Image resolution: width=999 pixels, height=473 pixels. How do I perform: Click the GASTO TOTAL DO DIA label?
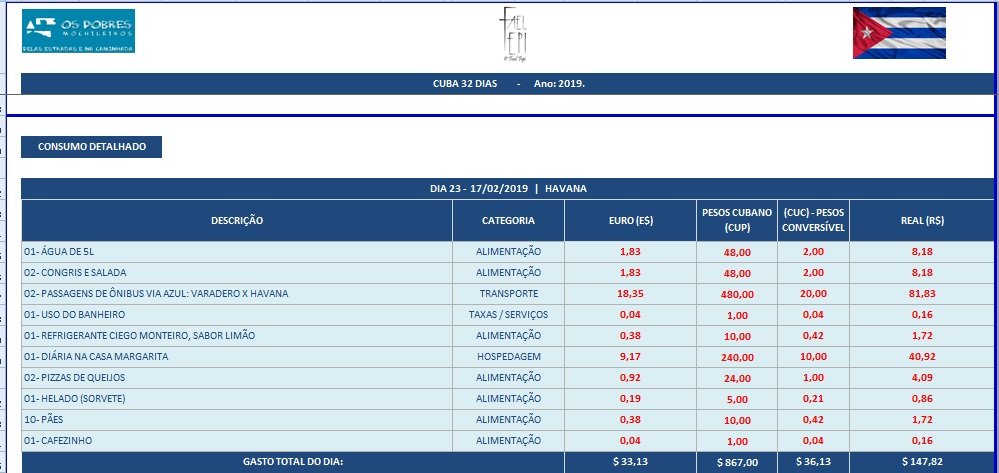pos(293,461)
